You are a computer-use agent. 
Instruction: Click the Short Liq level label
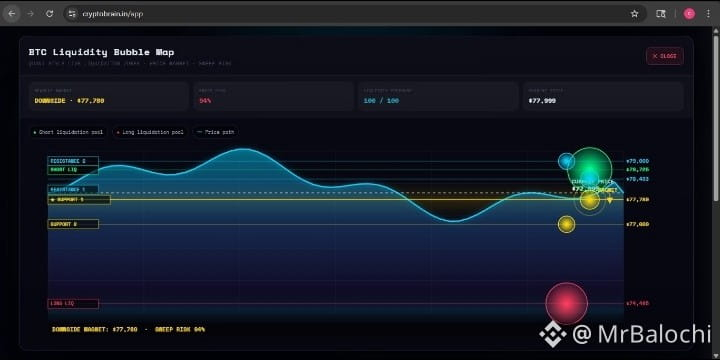(73, 170)
